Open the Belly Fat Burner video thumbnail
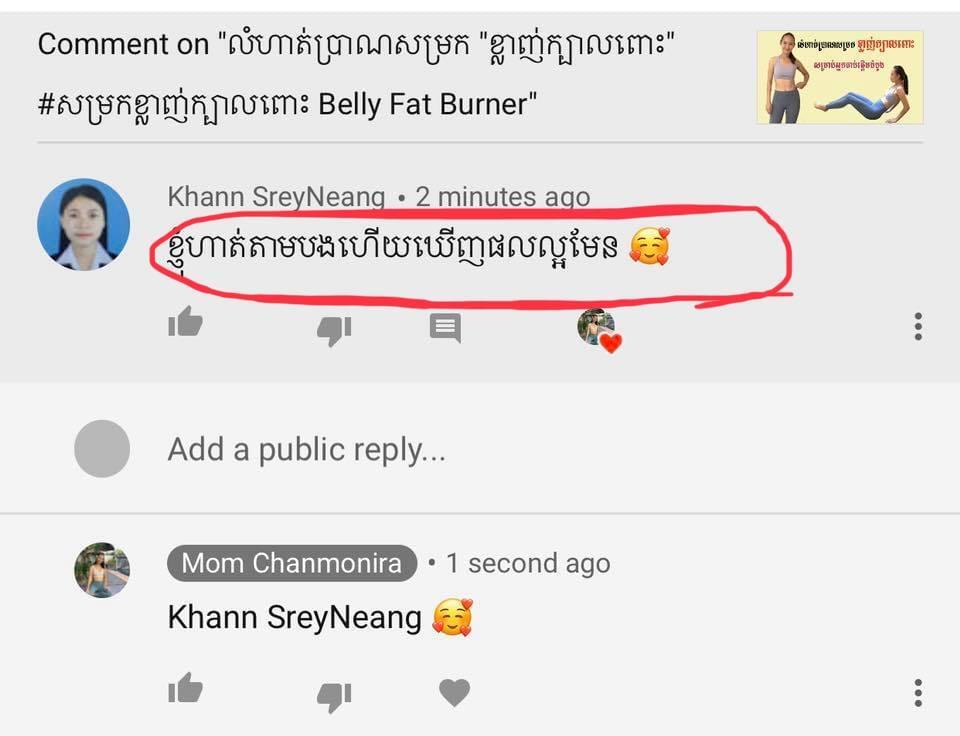The width and height of the screenshot is (960, 736). [x=840, y=77]
